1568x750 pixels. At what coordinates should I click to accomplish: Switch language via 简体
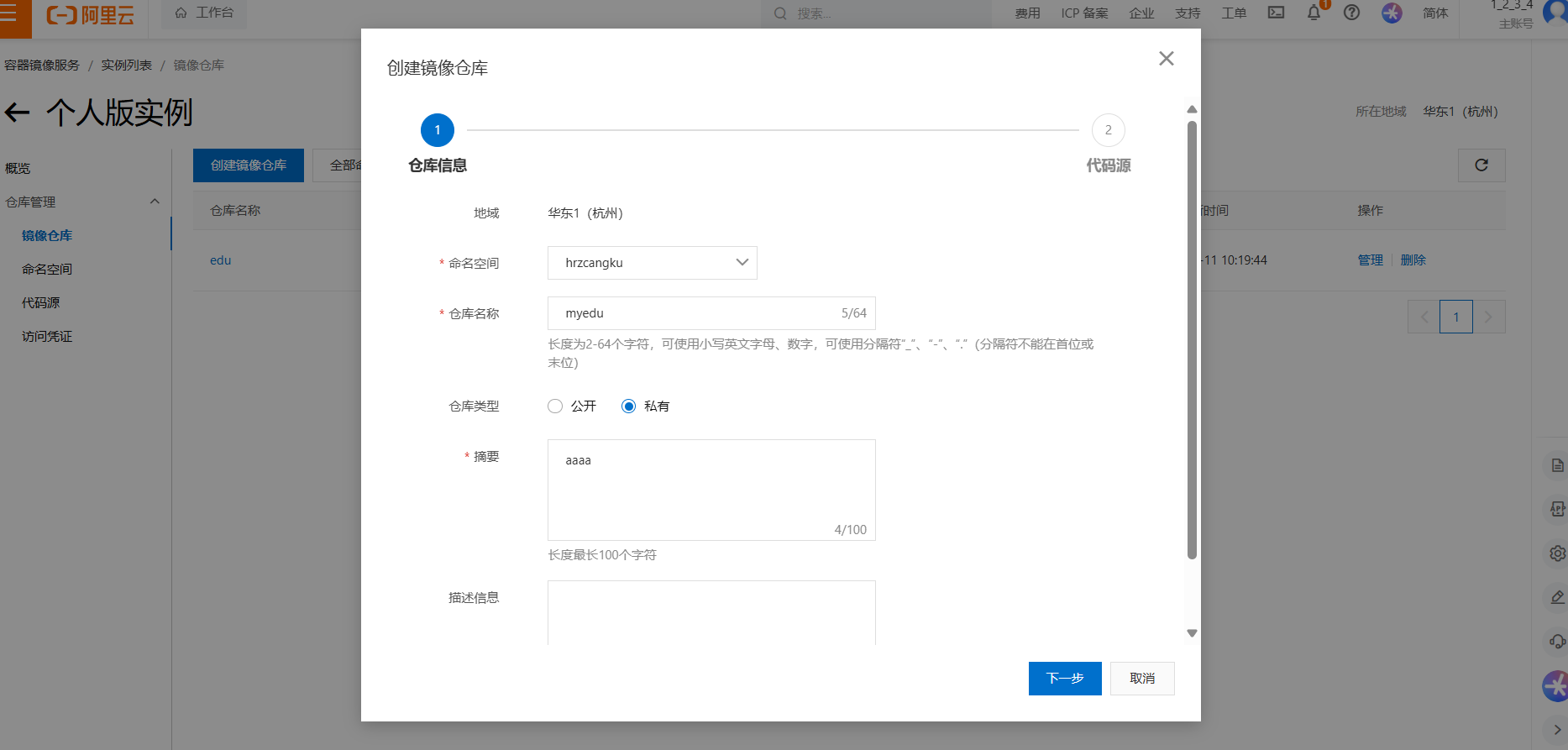click(1435, 13)
